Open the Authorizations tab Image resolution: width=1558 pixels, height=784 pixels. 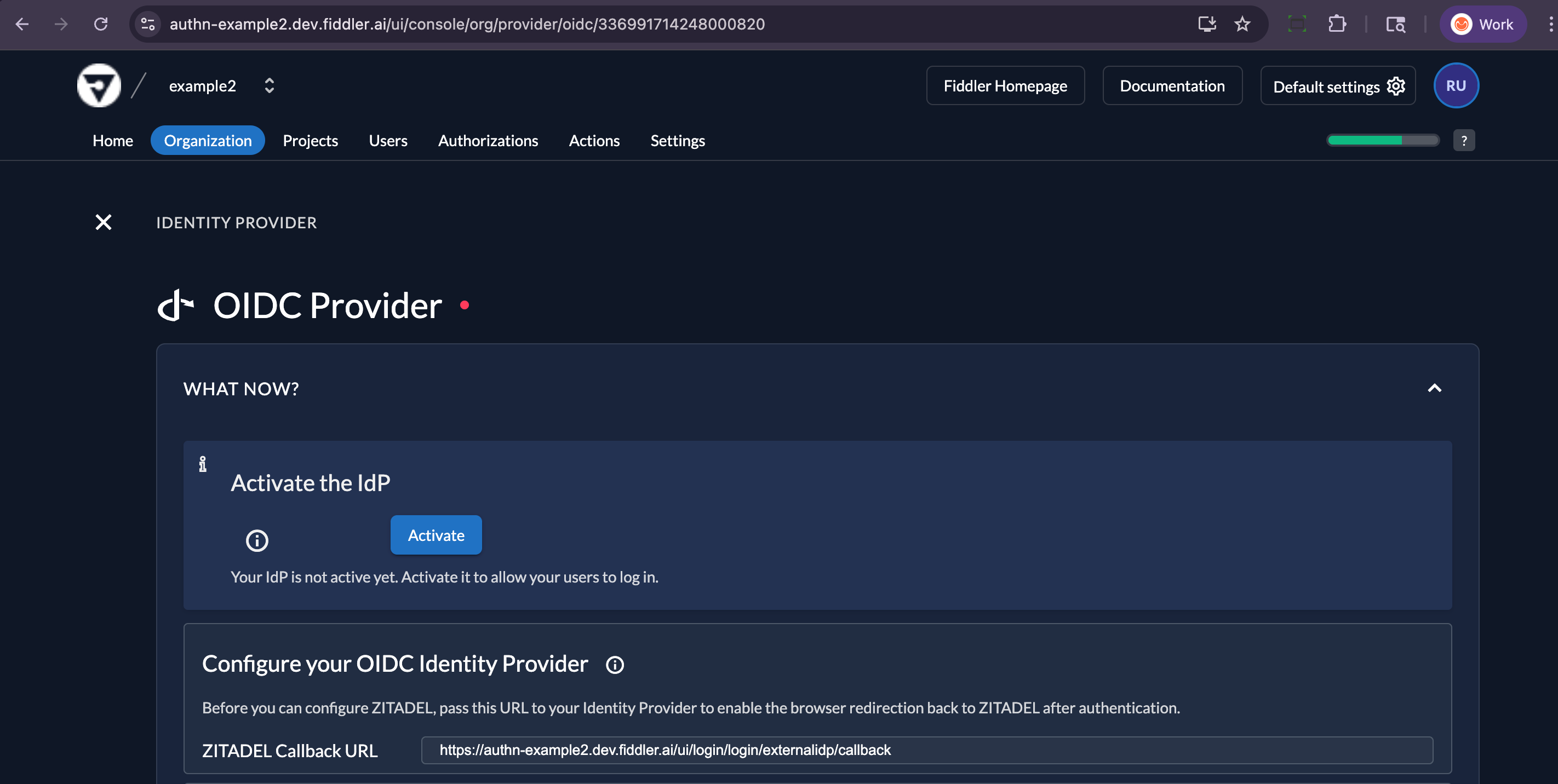tap(488, 140)
